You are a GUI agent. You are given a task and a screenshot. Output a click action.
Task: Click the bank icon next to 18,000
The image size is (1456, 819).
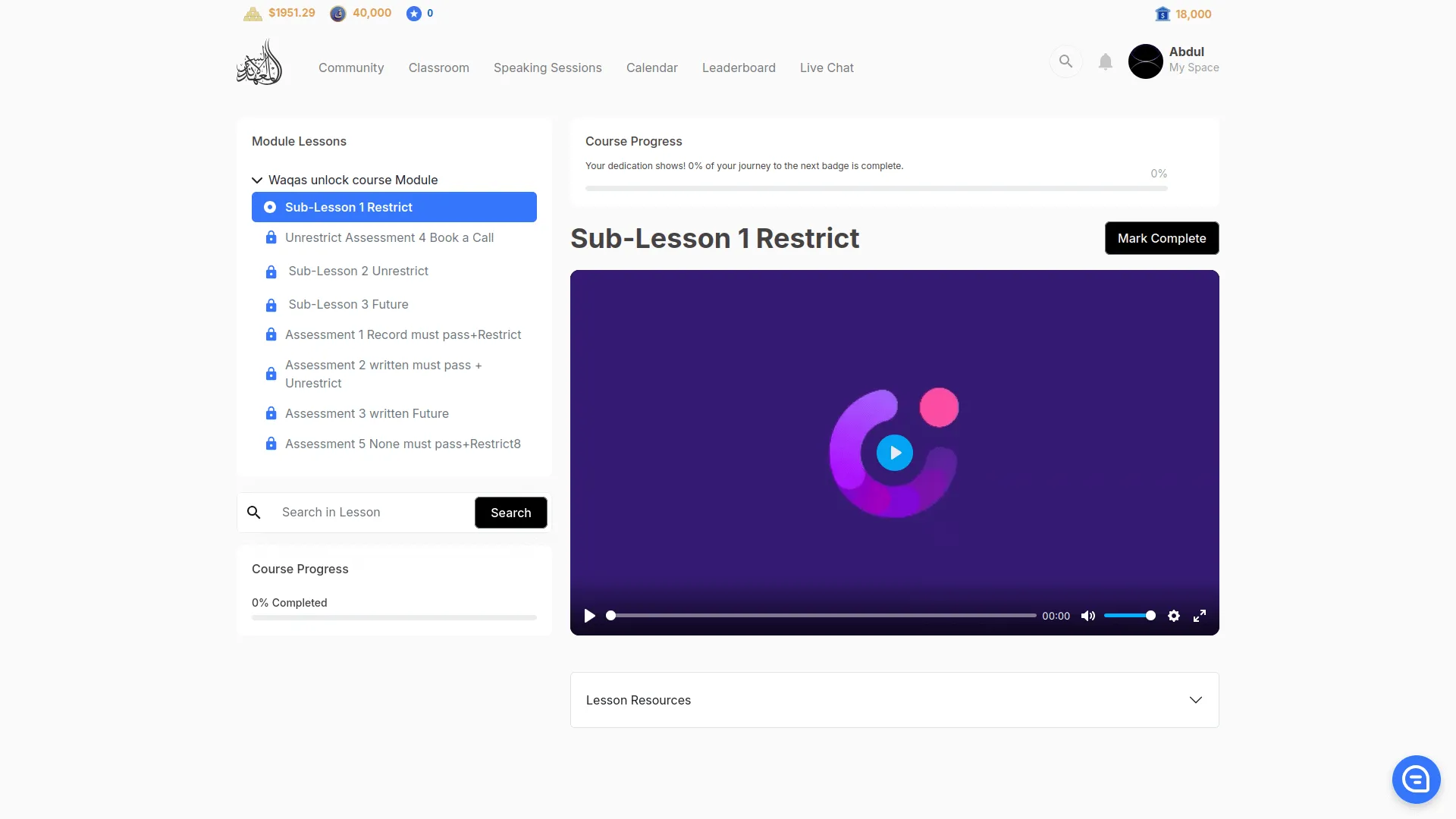tap(1163, 14)
